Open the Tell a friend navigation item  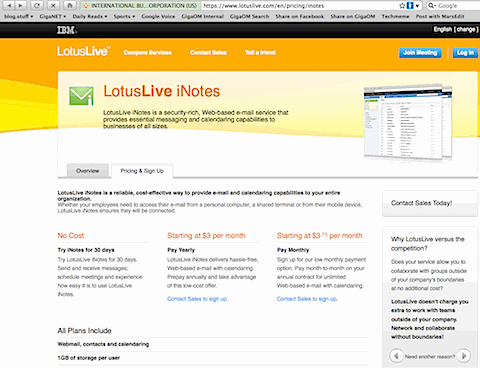(x=260, y=52)
